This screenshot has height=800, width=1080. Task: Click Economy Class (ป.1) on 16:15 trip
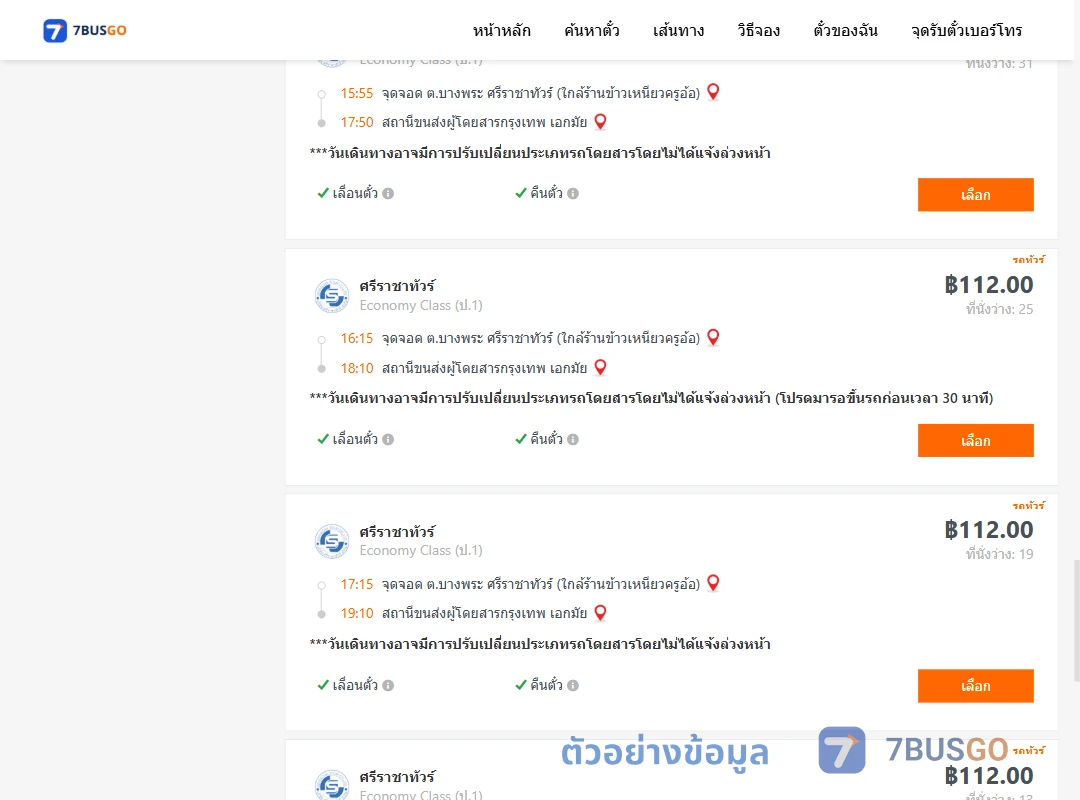click(x=421, y=305)
